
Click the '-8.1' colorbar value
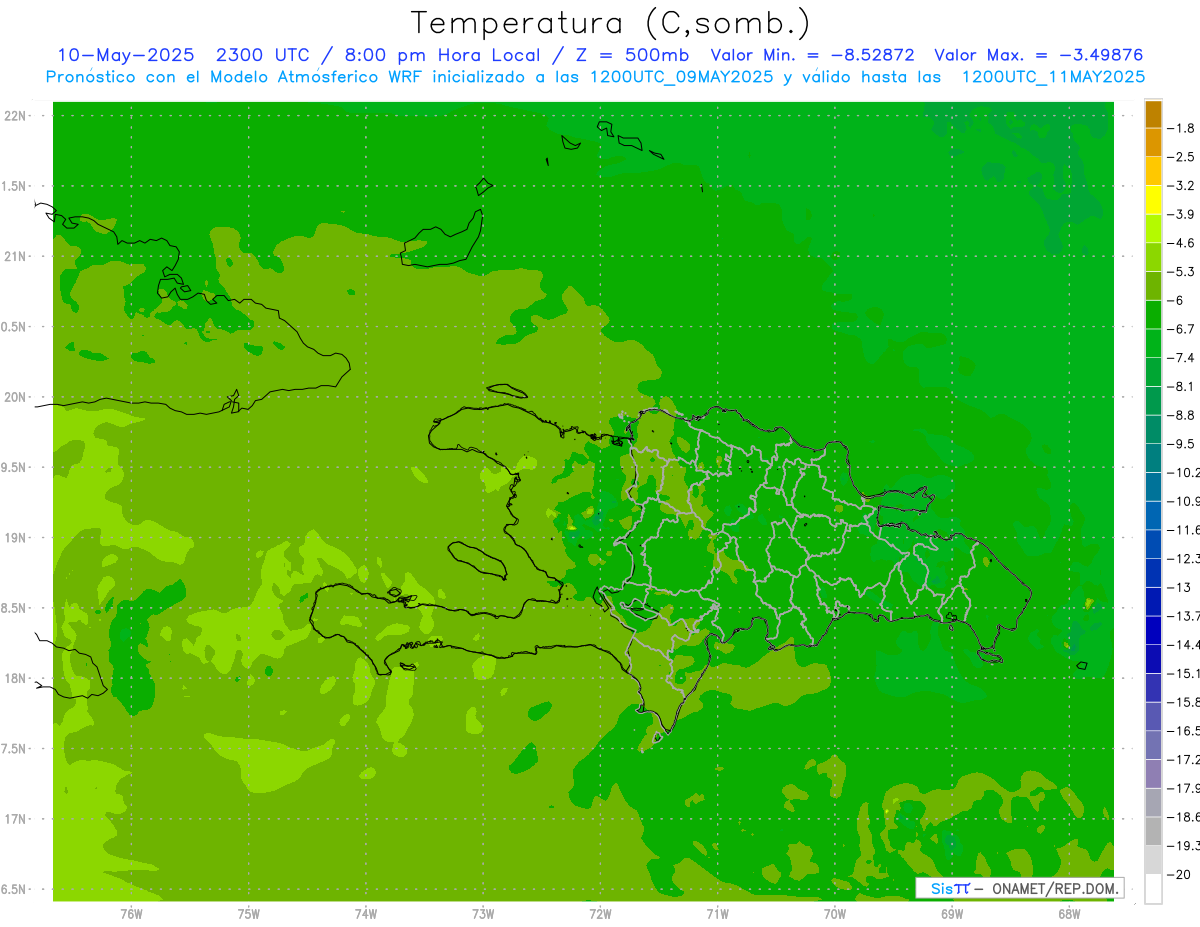pyautogui.click(x=1182, y=386)
